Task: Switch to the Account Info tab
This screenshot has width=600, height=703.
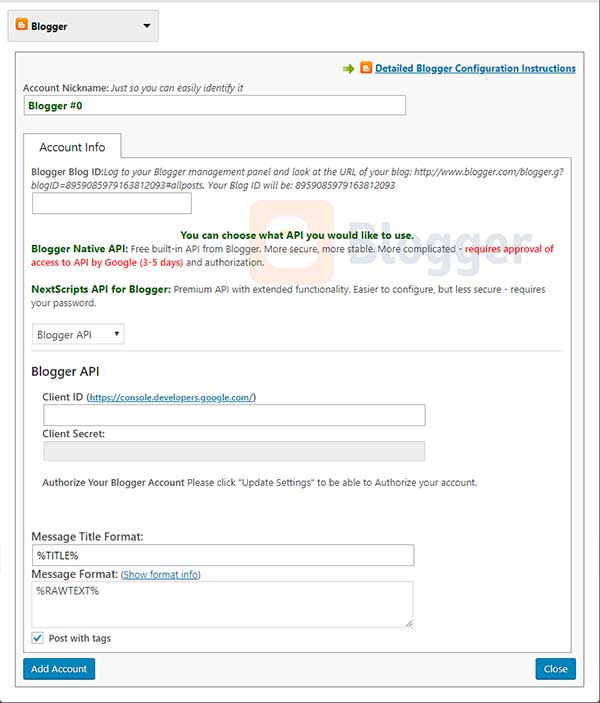Action: (x=72, y=147)
